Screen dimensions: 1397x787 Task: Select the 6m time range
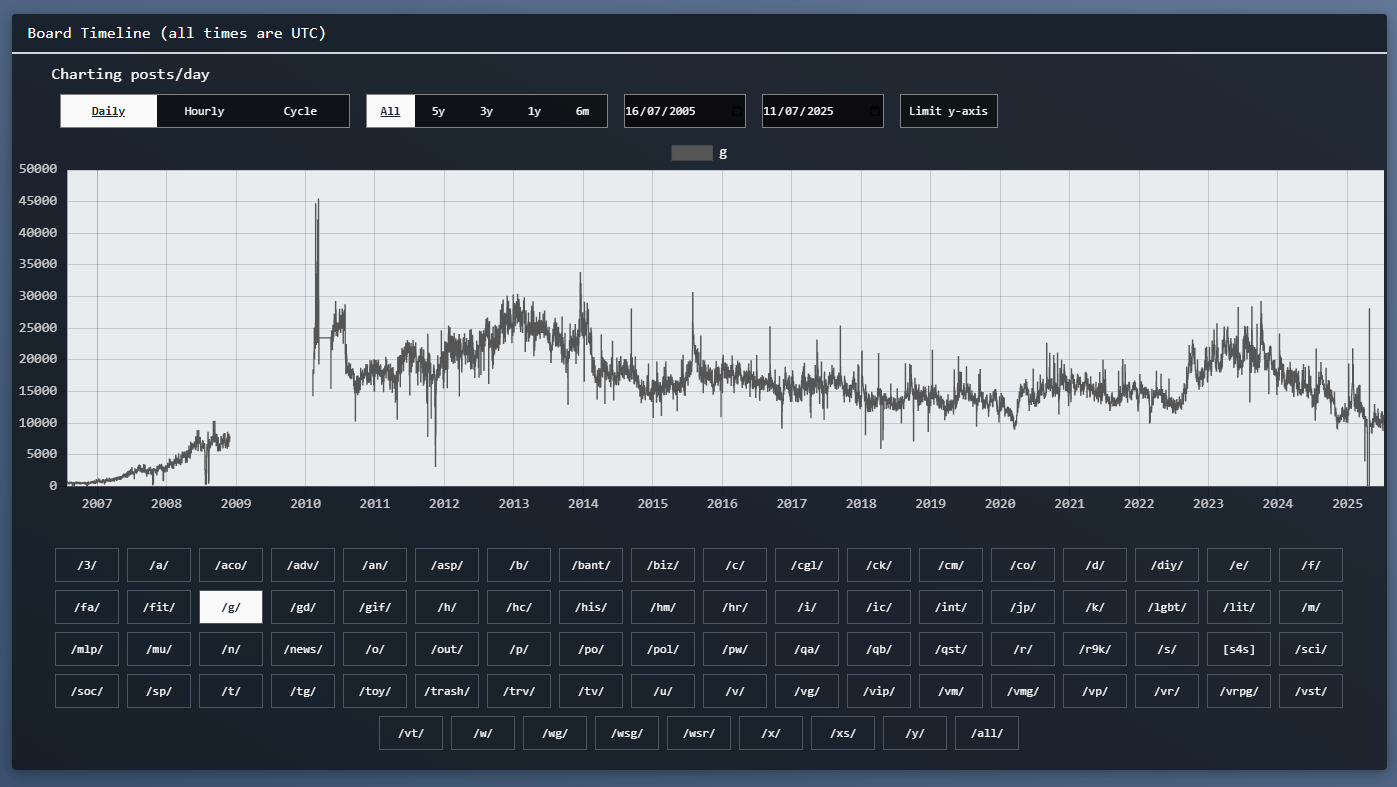582,111
